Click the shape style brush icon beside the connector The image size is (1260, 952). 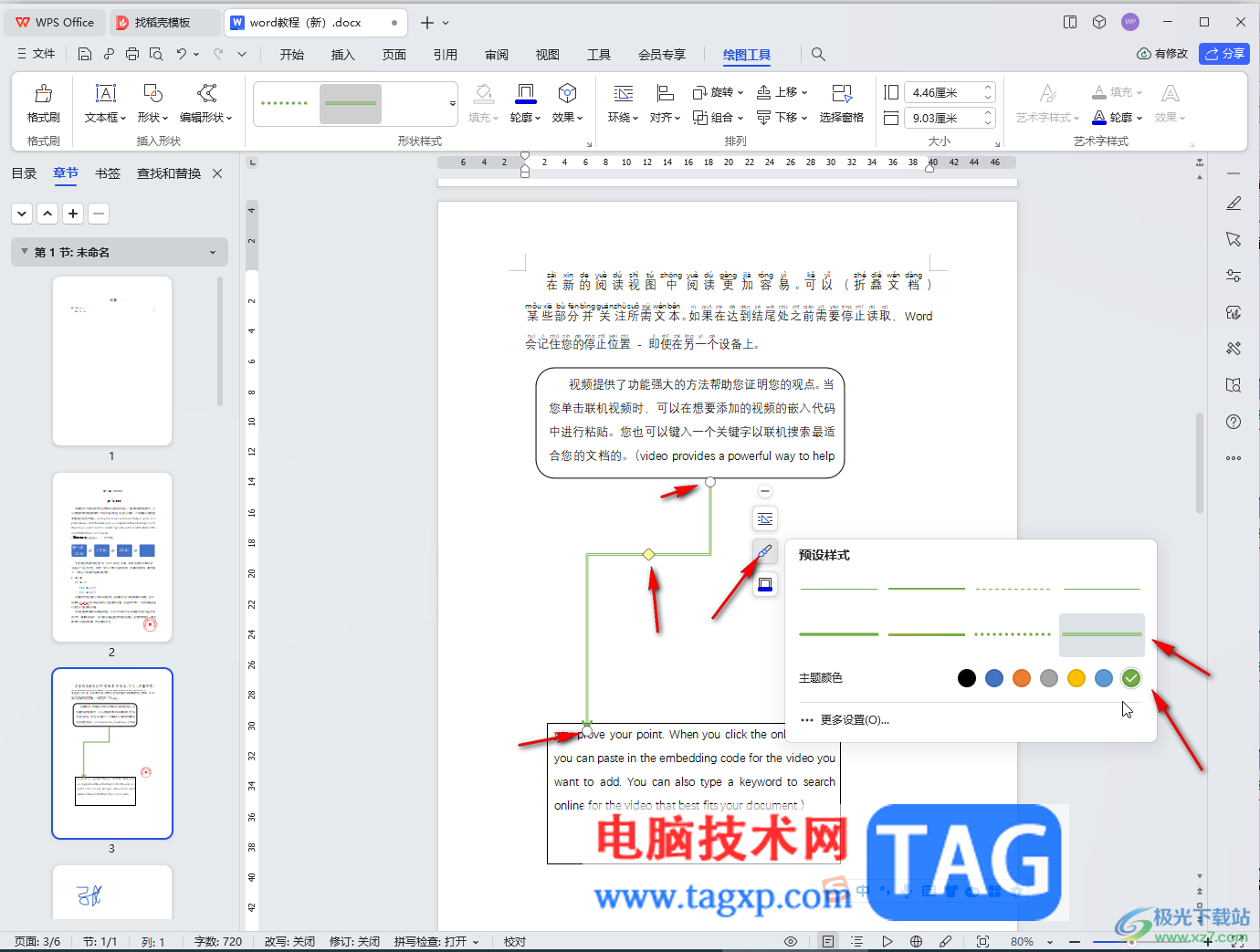point(765,551)
